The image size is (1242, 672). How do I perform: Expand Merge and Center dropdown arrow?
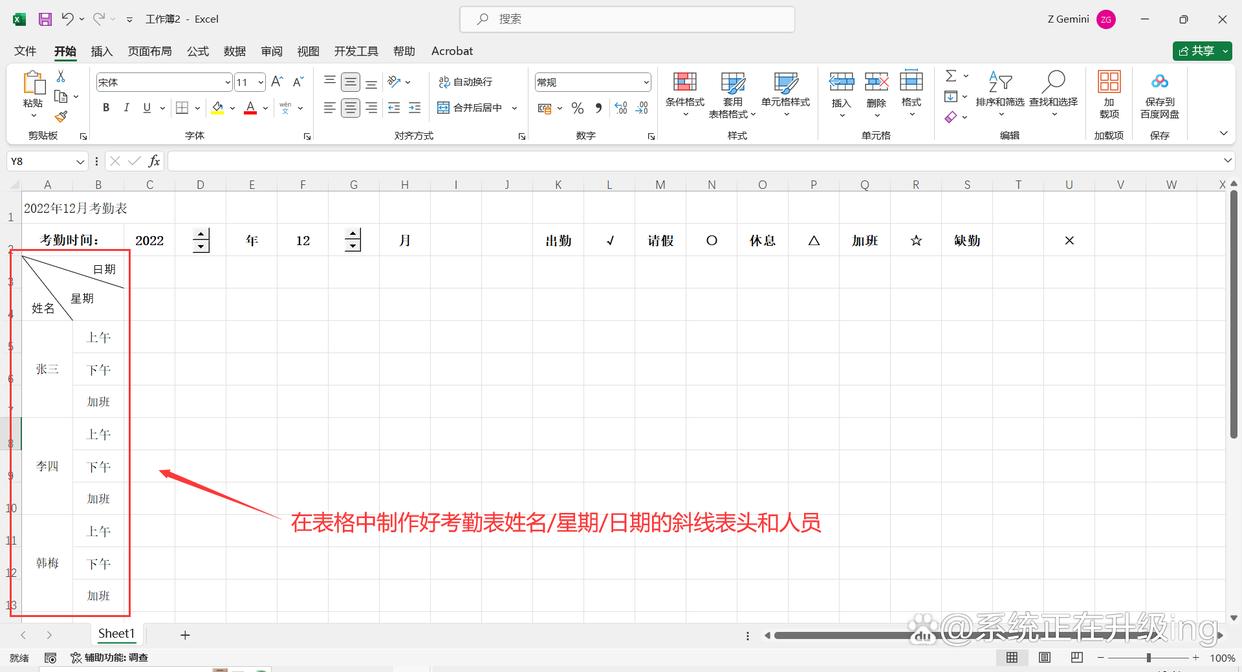pyautogui.click(x=515, y=108)
